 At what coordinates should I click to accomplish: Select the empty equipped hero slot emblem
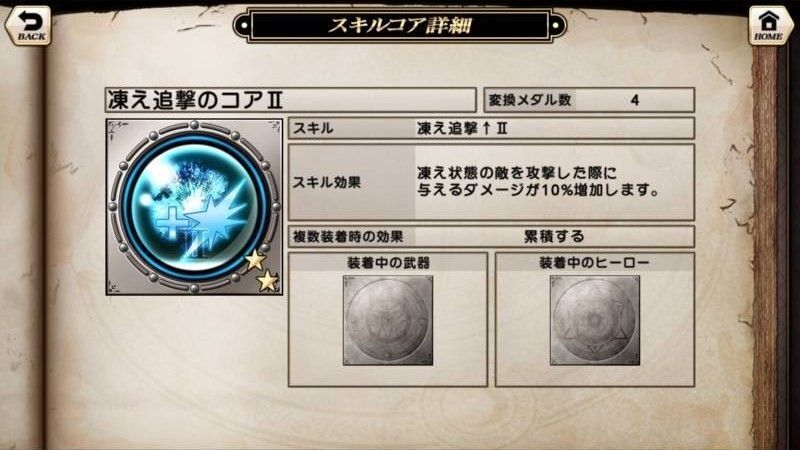pos(594,320)
